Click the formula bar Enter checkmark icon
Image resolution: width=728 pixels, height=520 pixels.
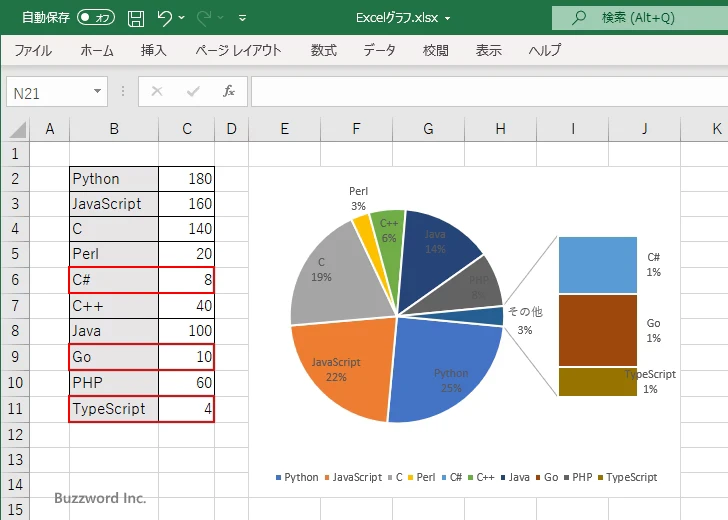tap(193, 91)
